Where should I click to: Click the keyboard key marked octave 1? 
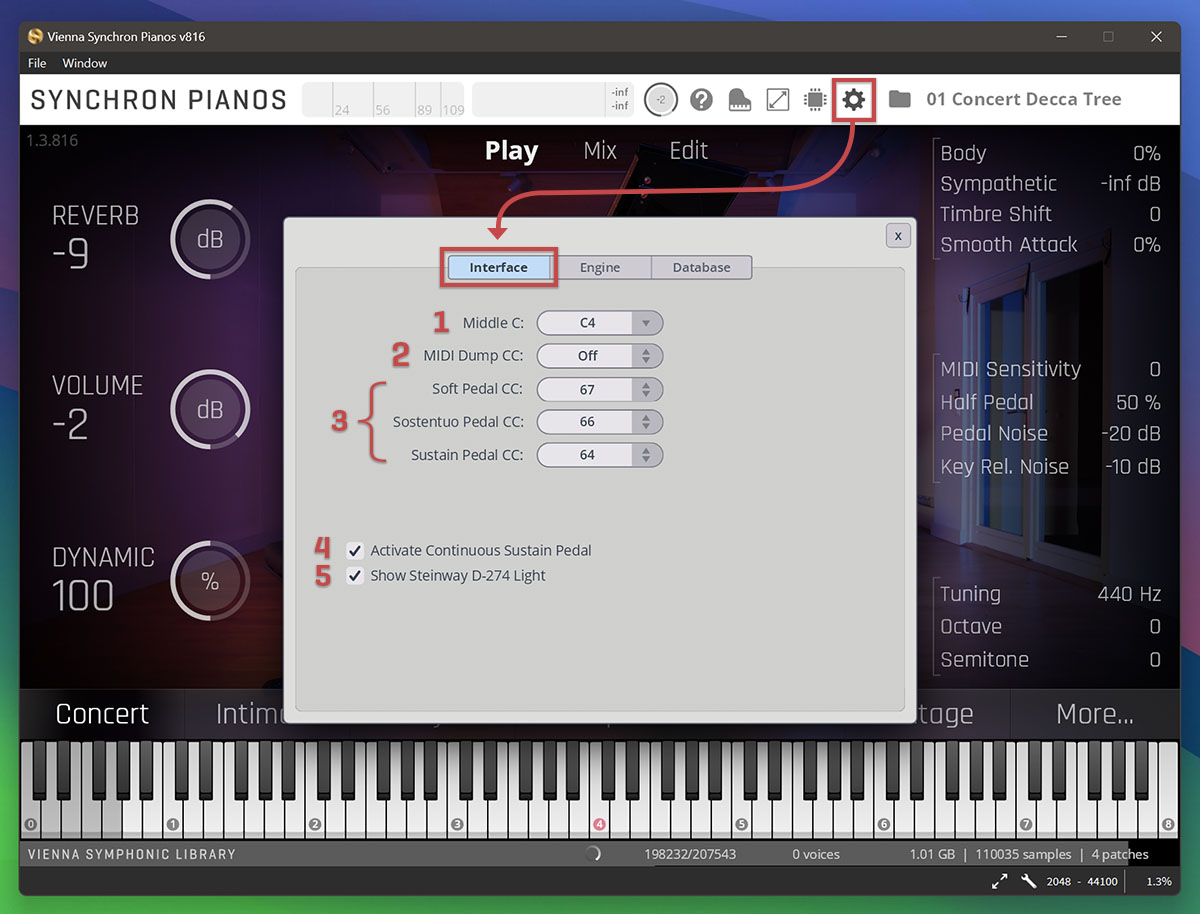click(173, 824)
